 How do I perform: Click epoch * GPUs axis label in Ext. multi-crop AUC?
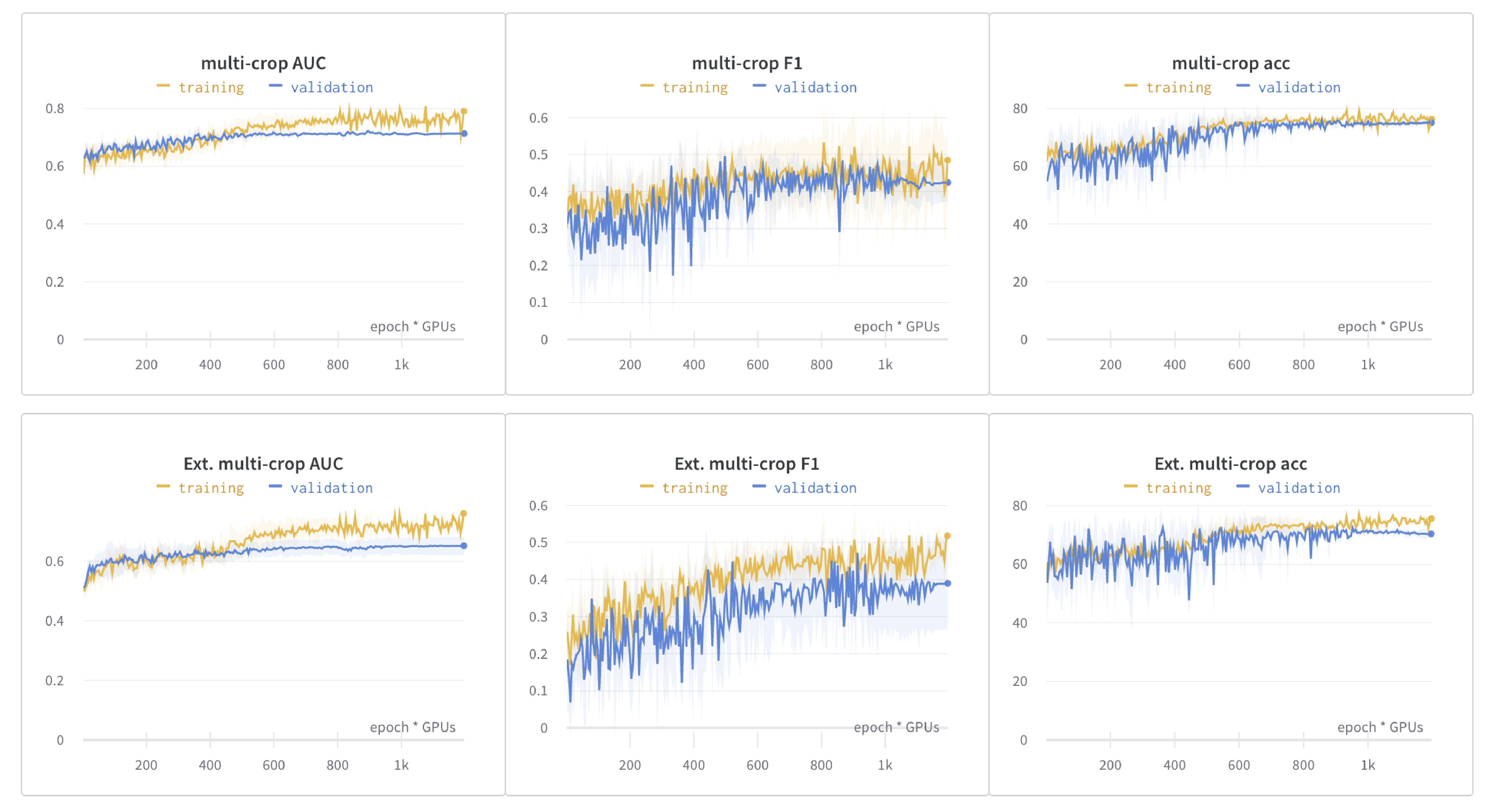tap(413, 727)
